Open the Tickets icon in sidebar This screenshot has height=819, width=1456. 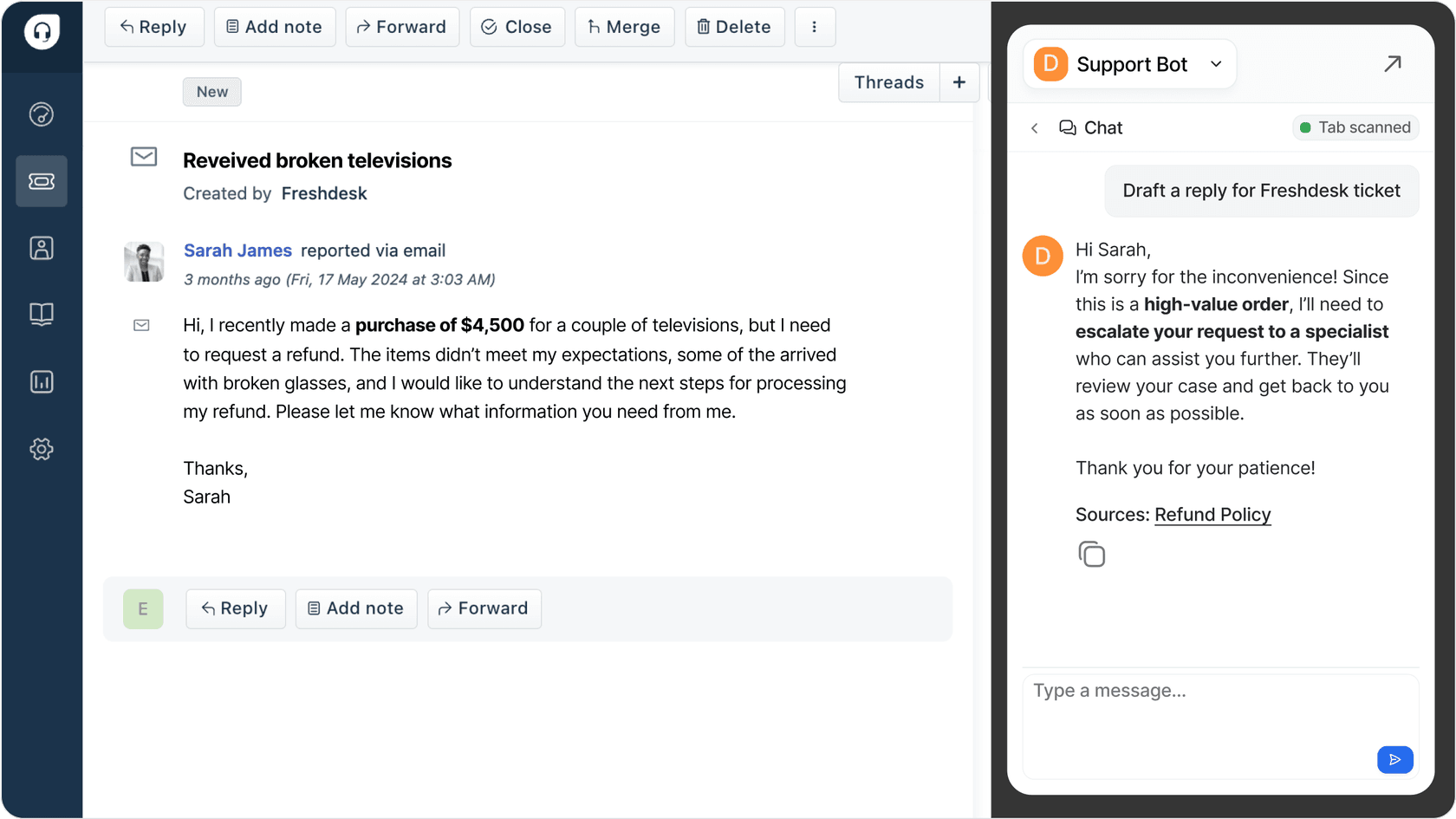click(42, 181)
